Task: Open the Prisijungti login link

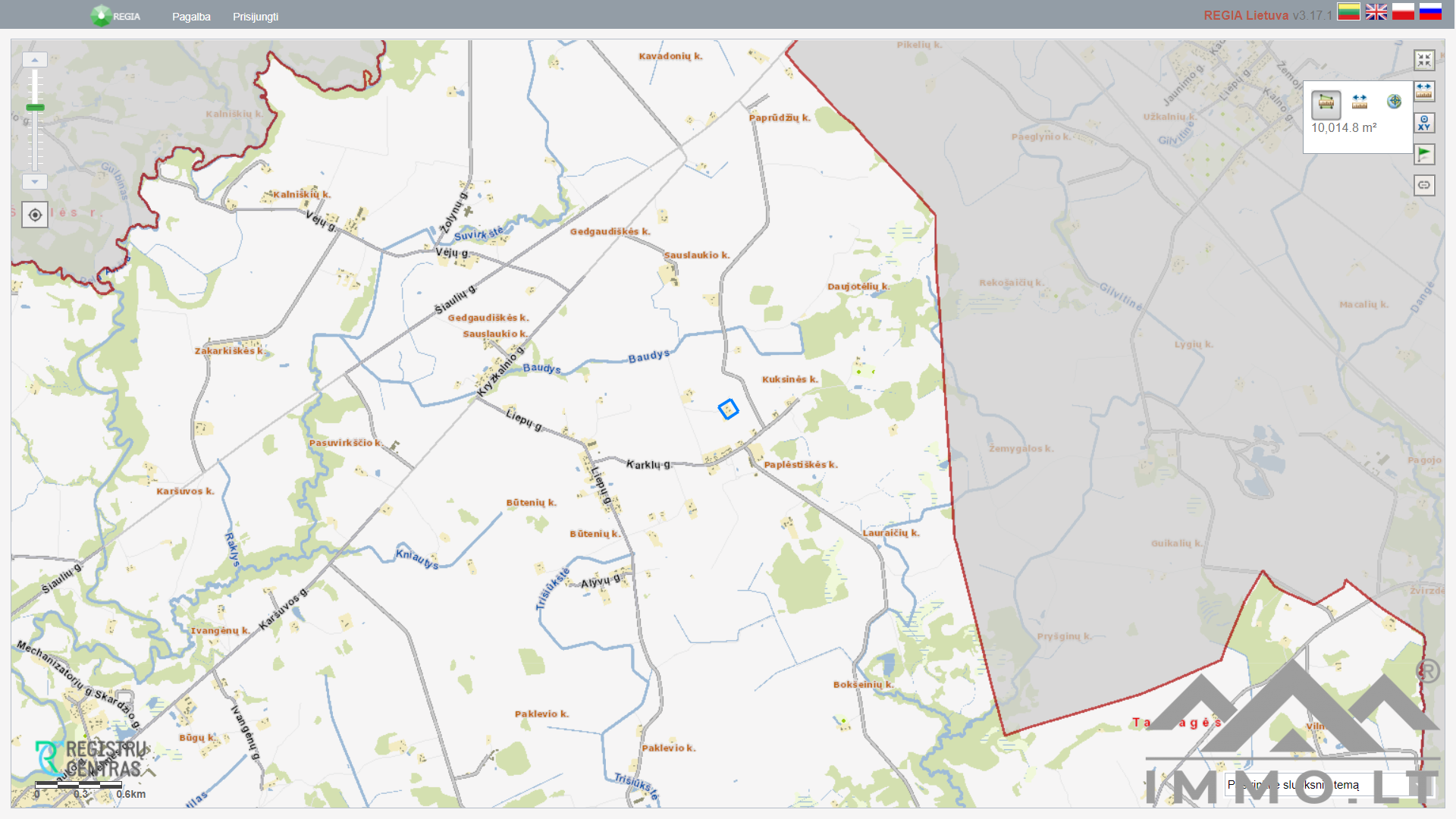Action: pos(256,17)
